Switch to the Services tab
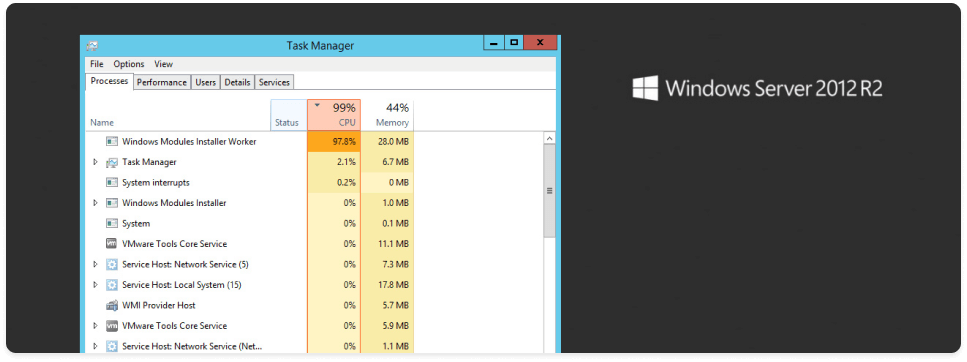The height and width of the screenshot is (362, 967). click(x=274, y=82)
